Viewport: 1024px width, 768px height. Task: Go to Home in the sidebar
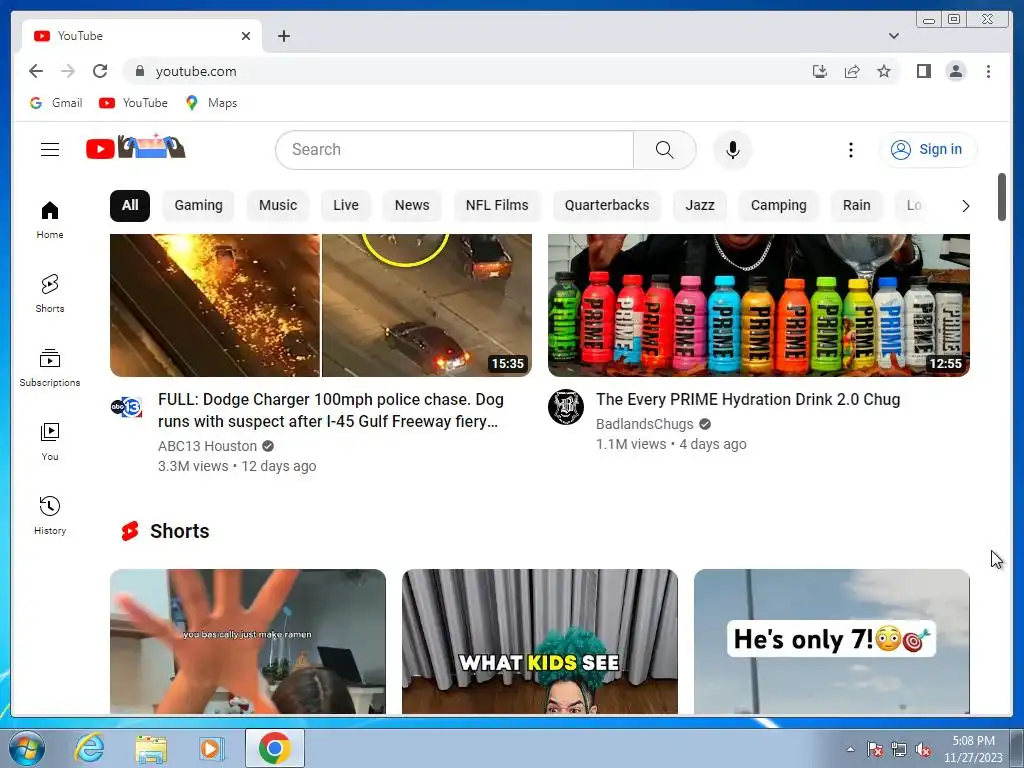pyautogui.click(x=50, y=220)
